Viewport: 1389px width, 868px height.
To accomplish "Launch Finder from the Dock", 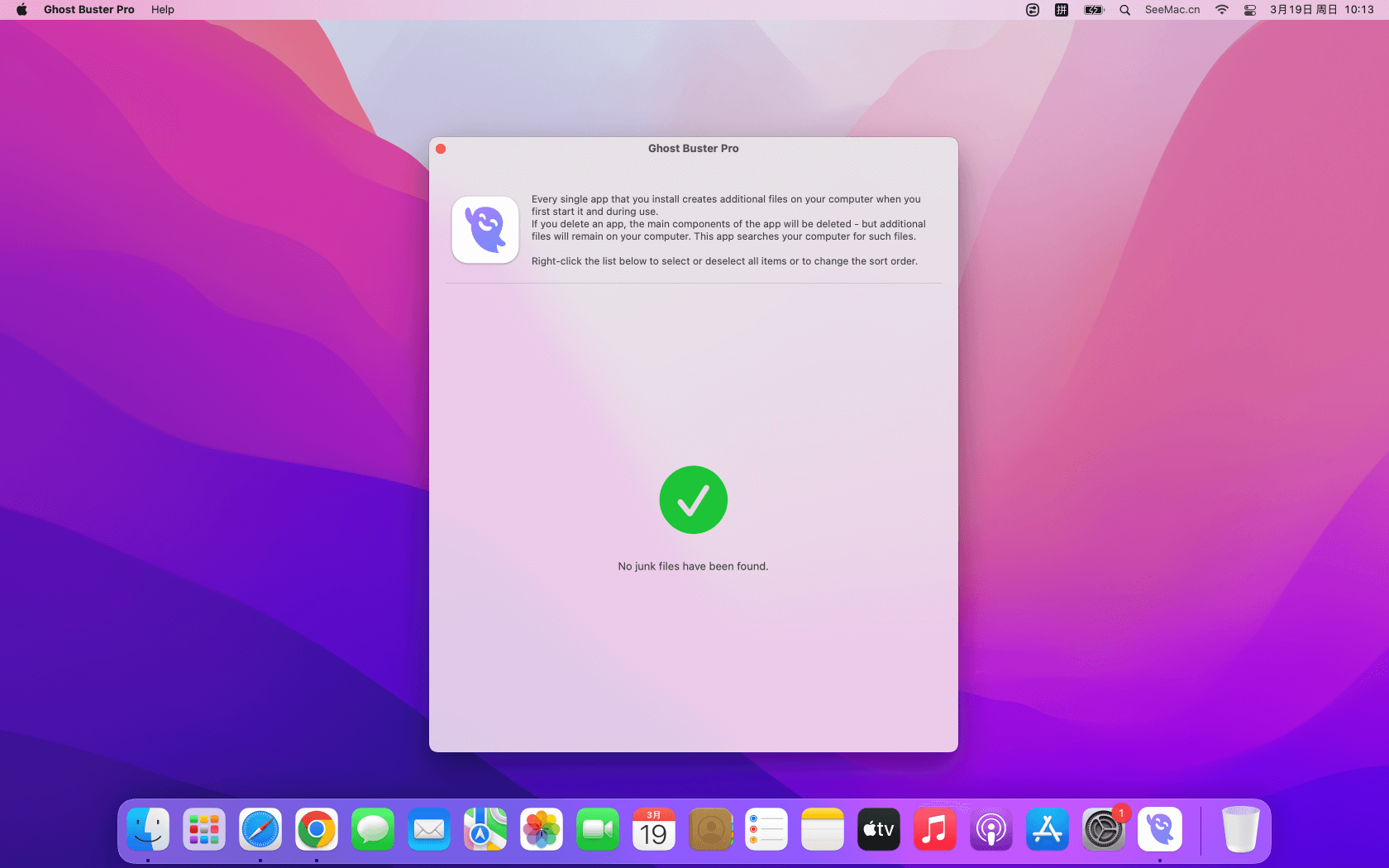I will (x=148, y=829).
